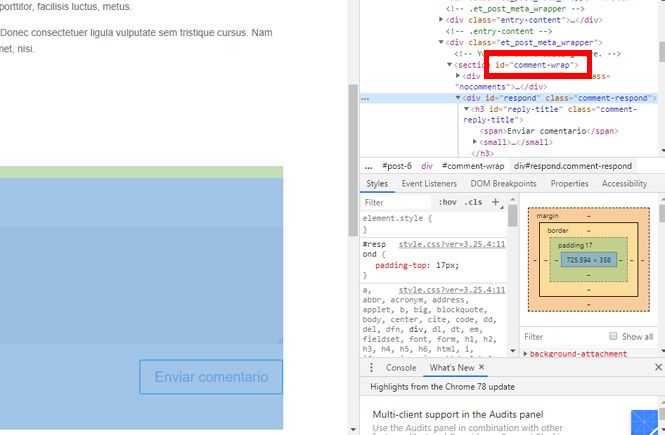The image size is (665, 435).
Task: Click the blue content box in box model
Action: click(x=589, y=260)
